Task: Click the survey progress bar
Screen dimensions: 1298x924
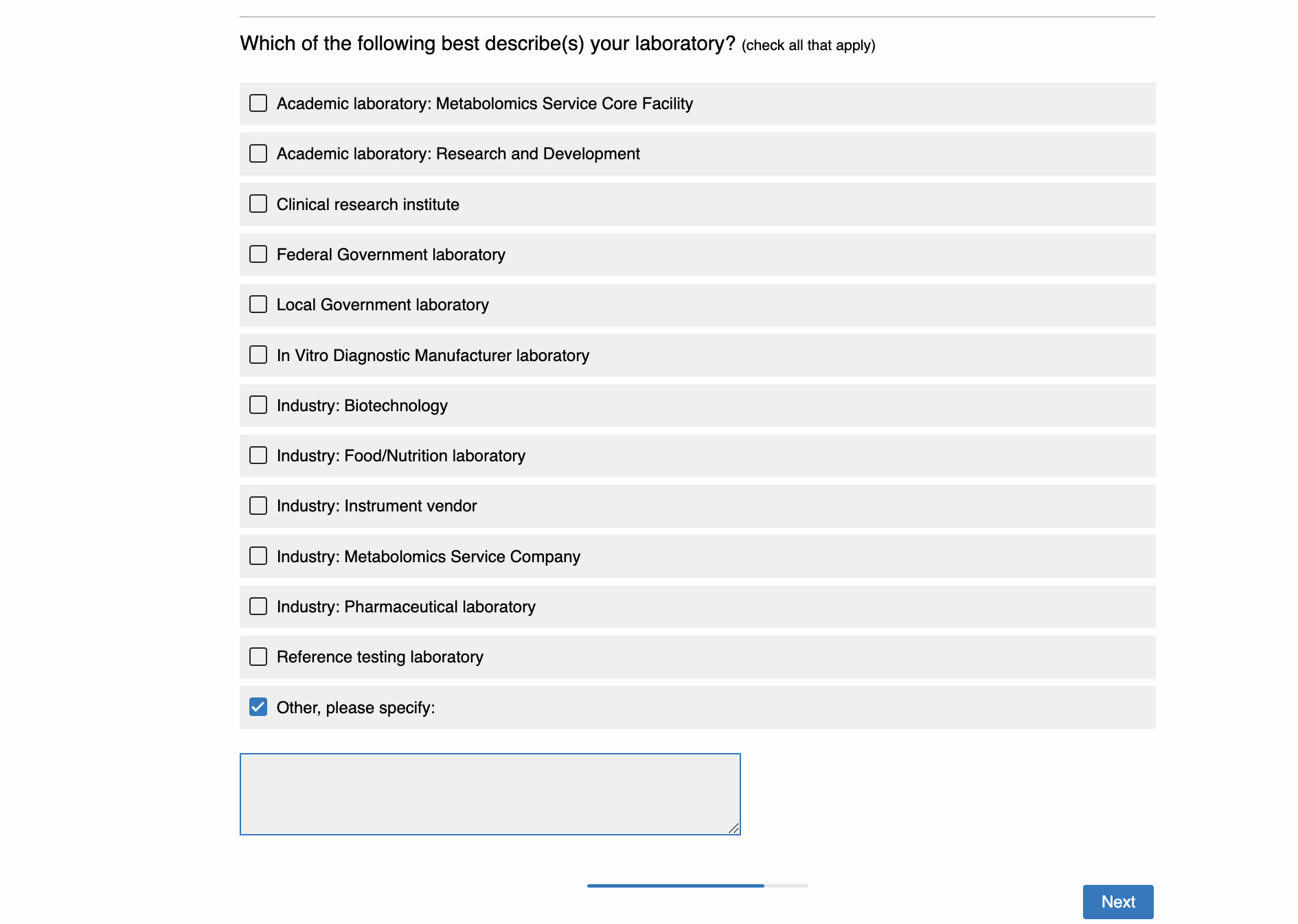Action: (x=697, y=886)
